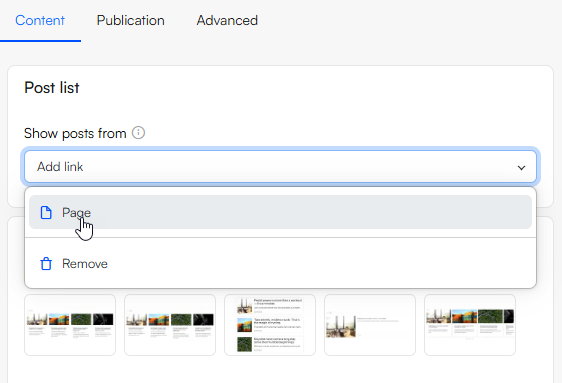Click the Post list heading
The image size is (562, 383).
(52, 88)
